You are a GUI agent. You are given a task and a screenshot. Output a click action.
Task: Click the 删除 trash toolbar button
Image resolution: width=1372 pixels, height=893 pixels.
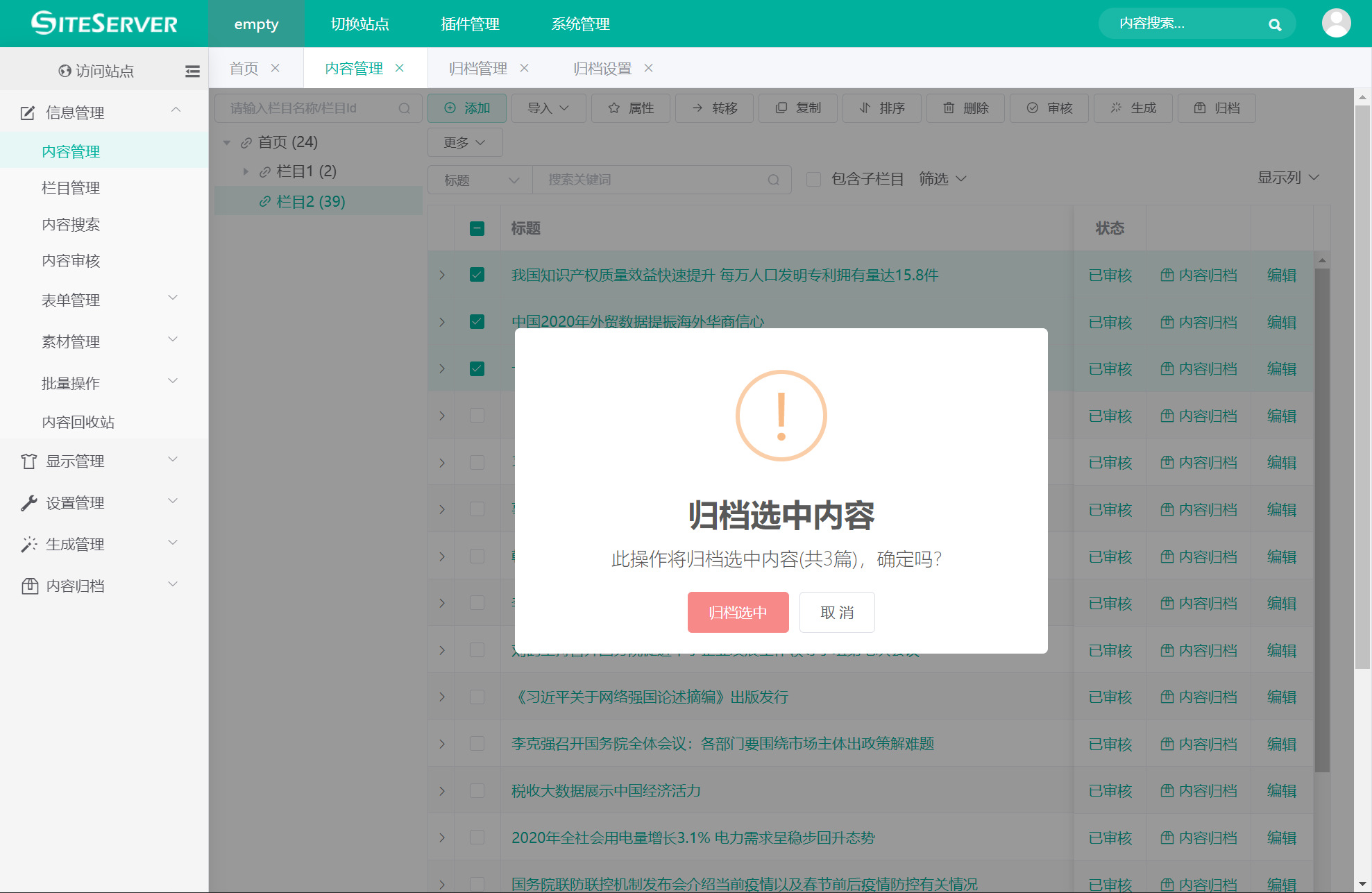tap(965, 108)
